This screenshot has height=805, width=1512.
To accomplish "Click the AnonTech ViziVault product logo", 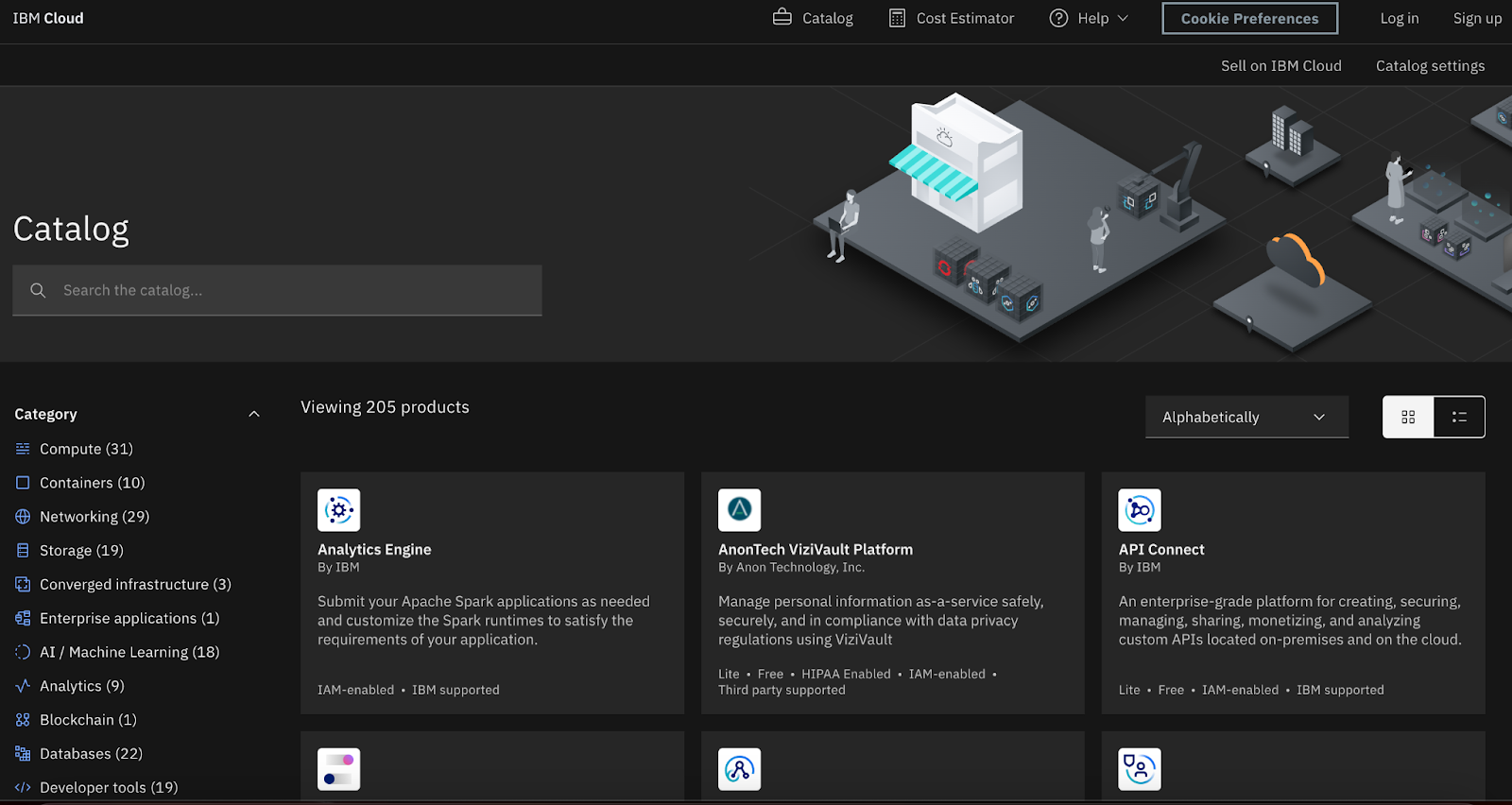I will pyautogui.click(x=739, y=510).
